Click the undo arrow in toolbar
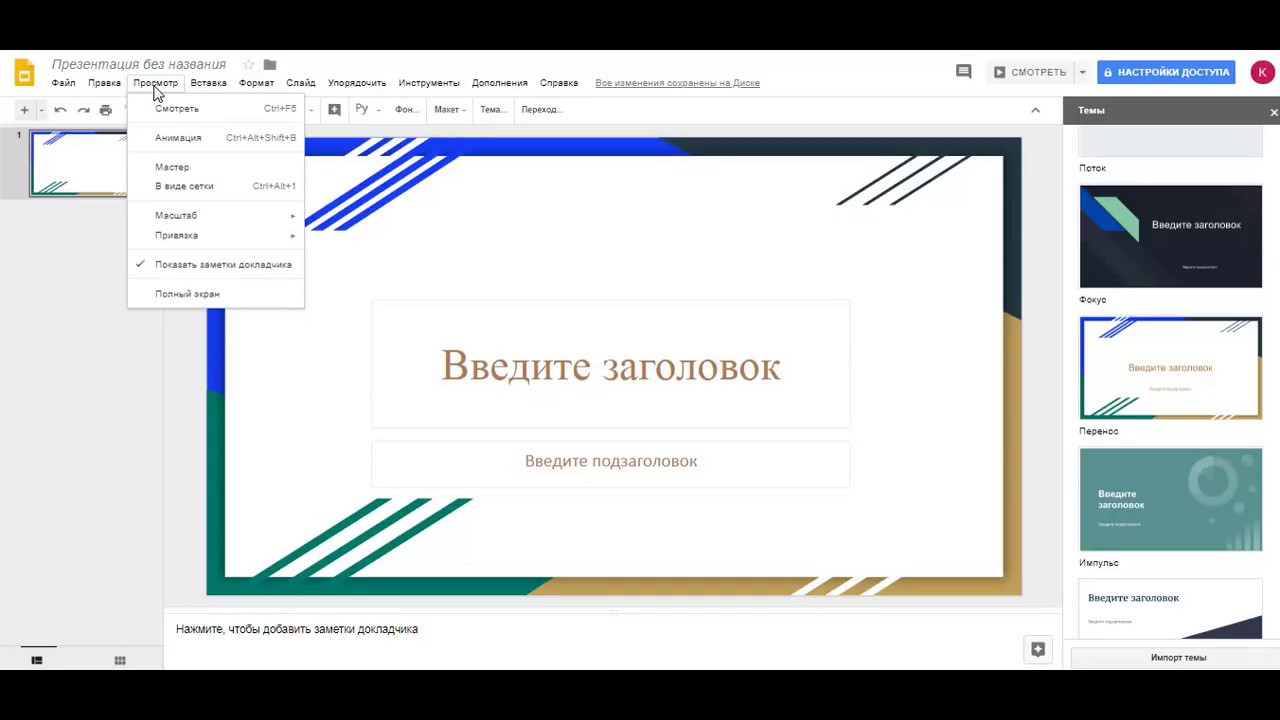The width and height of the screenshot is (1280, 720). (x=61, y=110)
